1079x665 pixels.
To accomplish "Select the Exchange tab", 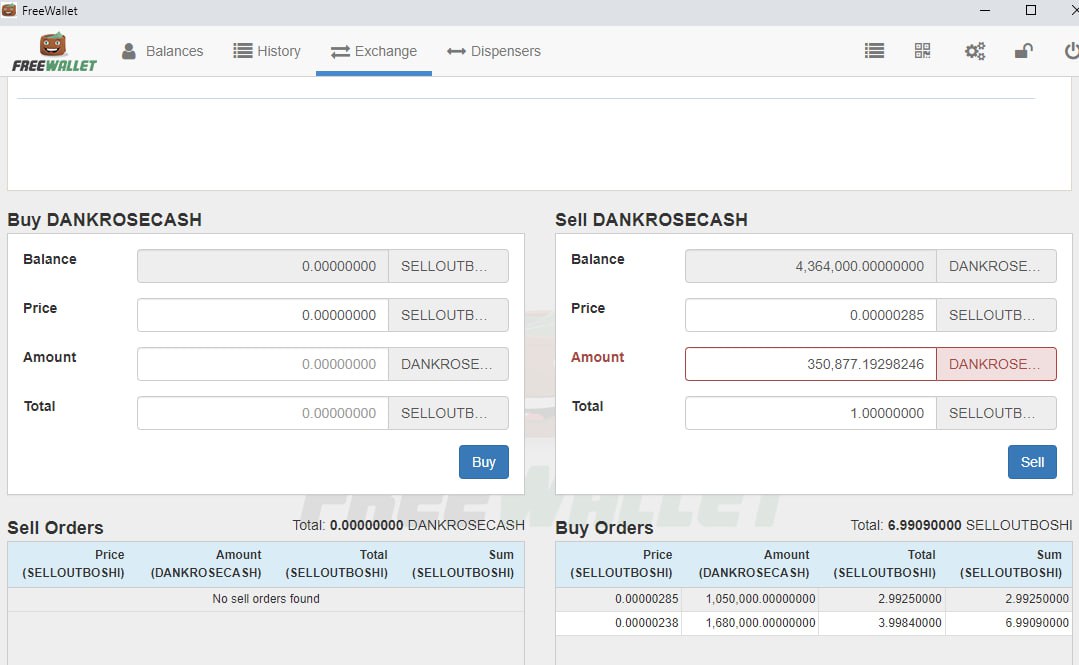I will coord(374,51).
